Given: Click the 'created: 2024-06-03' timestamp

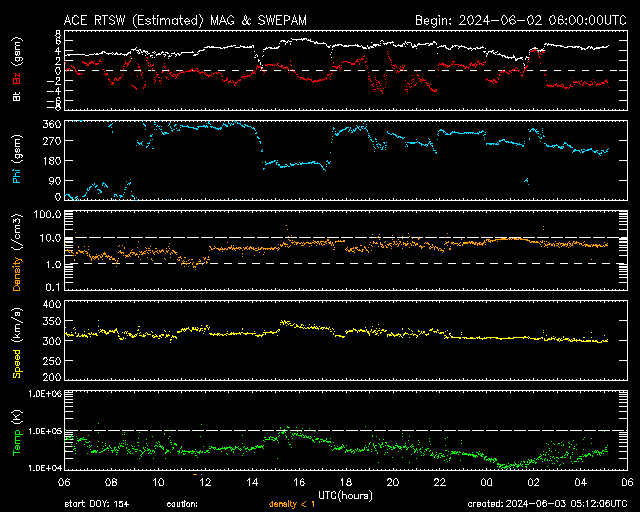Looking at the screenshot, I should click(x=547, y=504).
